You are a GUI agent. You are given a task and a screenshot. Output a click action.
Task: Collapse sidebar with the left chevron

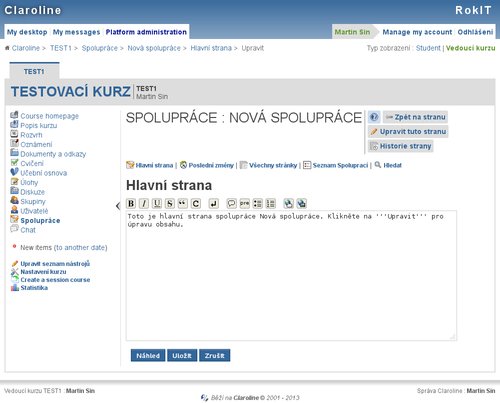pyautogui.click(x=118, y=206)
